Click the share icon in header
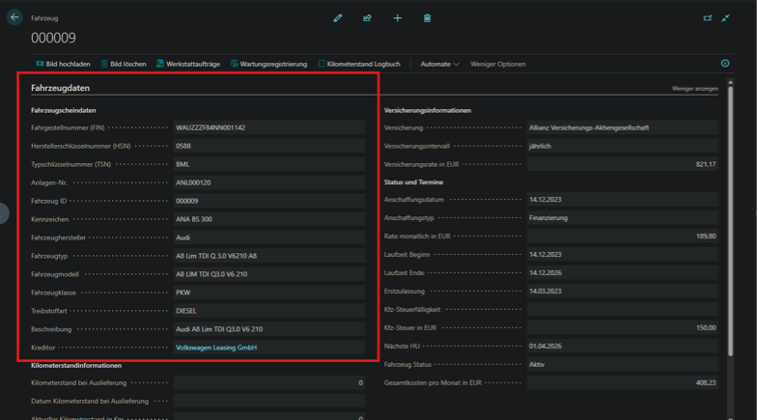This screenshot has width=758, height=420. click(367, 18)
